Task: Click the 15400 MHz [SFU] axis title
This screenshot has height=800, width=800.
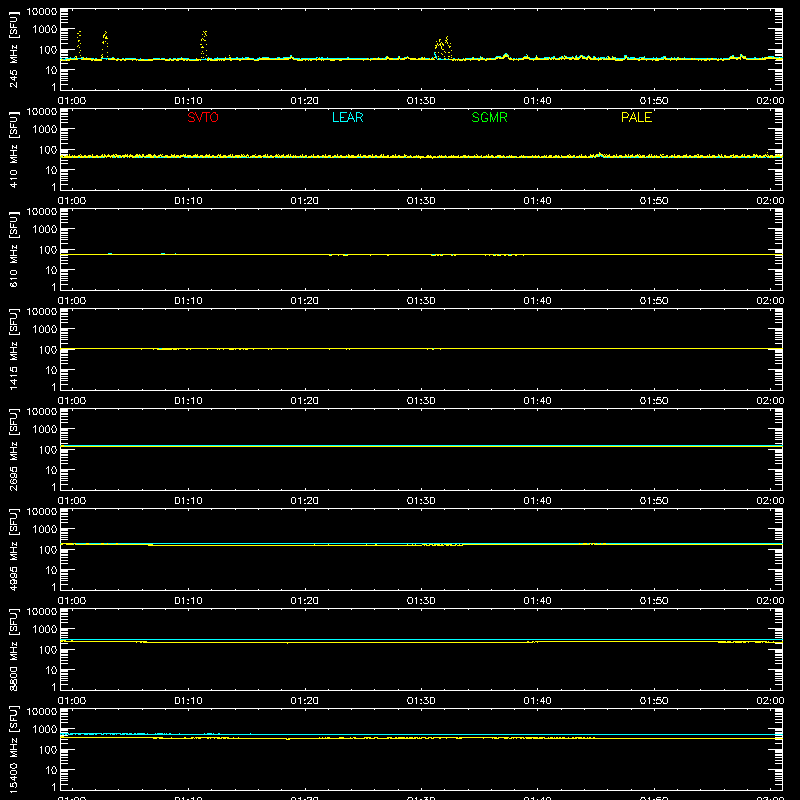Action: point(13,749)
